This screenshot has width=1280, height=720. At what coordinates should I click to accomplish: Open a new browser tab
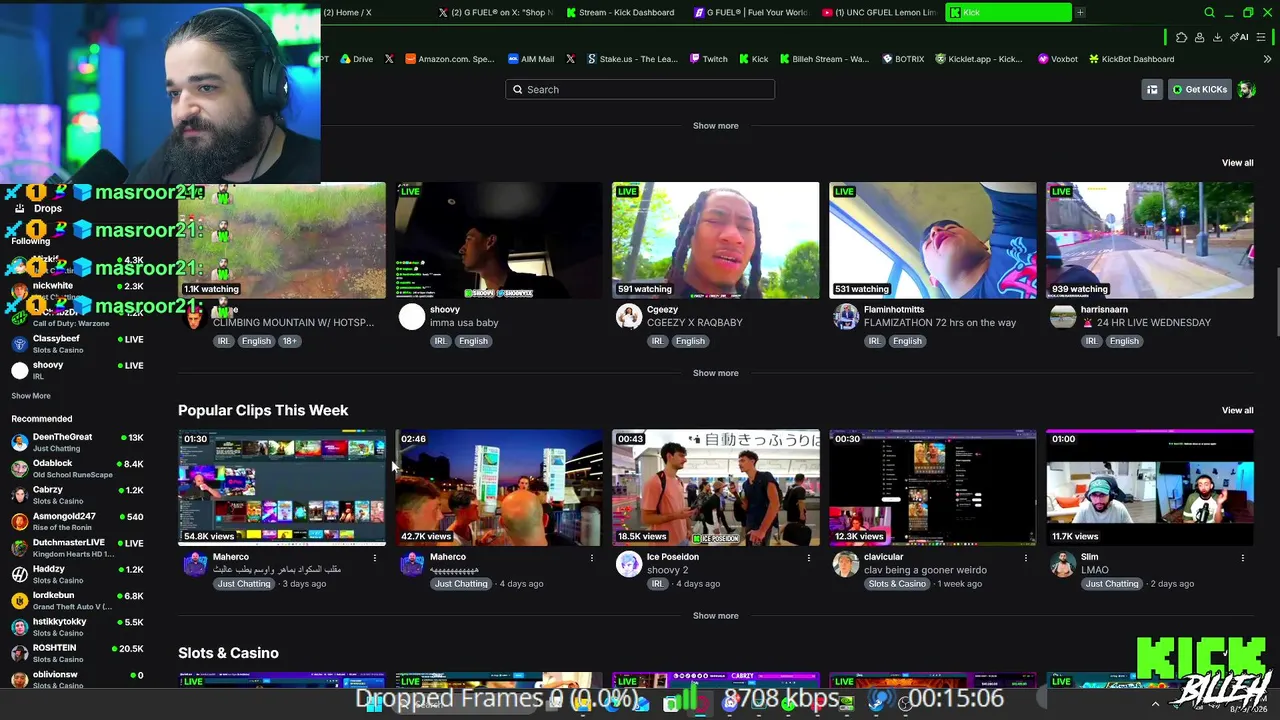click(1080, 13)
